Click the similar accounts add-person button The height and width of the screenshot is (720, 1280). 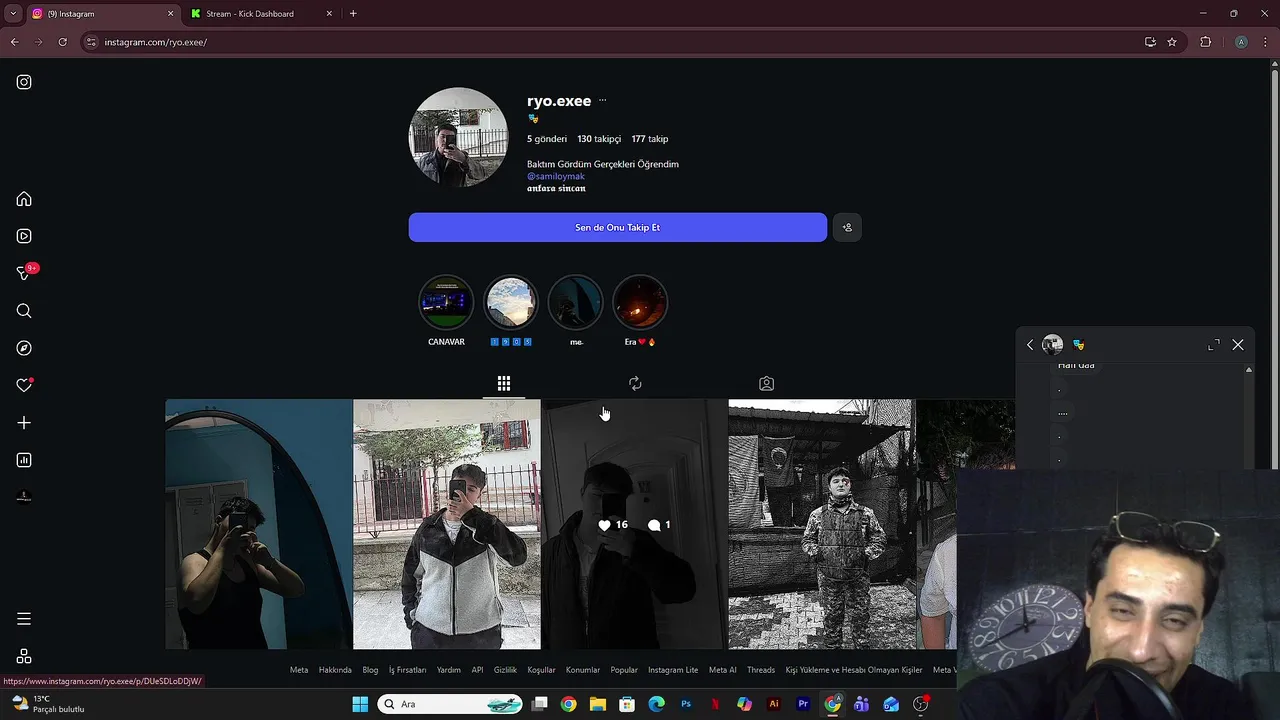847,227
